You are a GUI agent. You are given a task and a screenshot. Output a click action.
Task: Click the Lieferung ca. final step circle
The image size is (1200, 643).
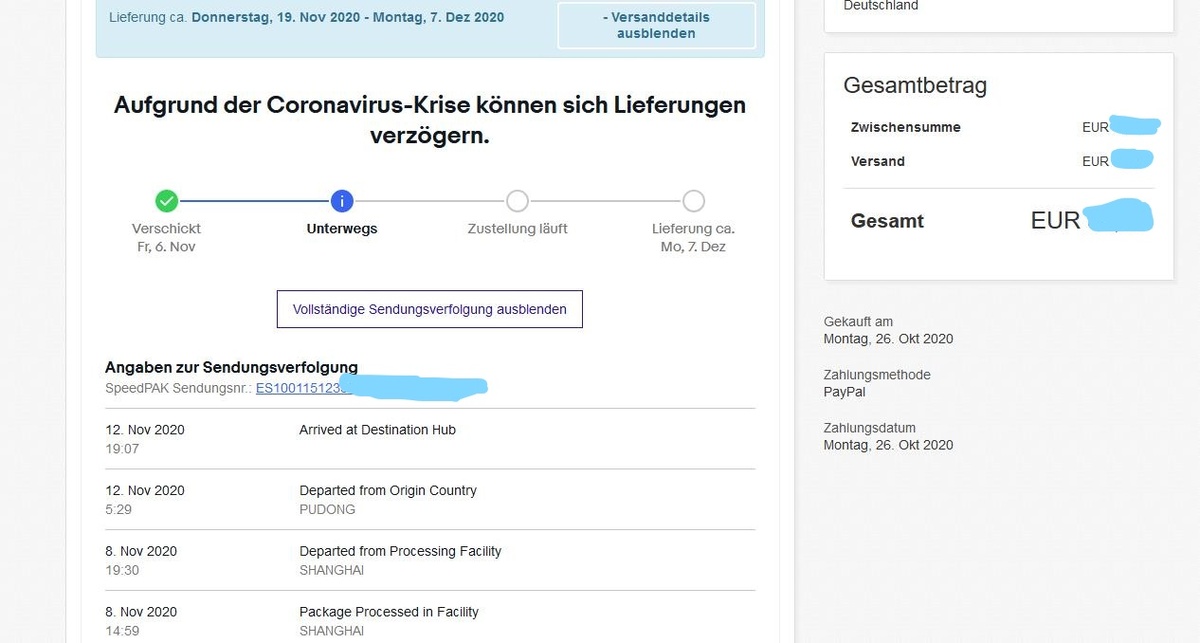point(693,201)
